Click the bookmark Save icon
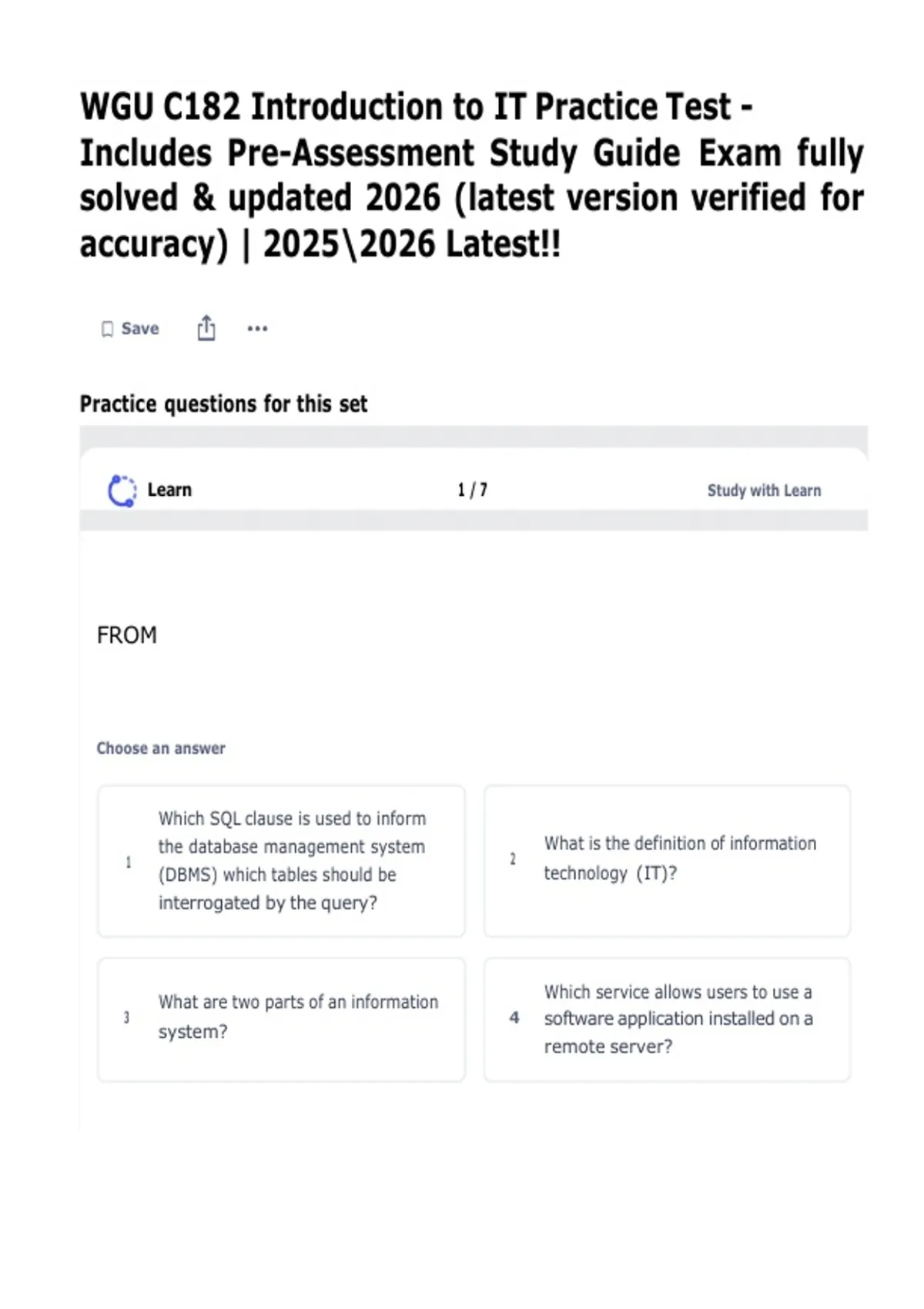Viewport: 924px width, 1309px height. pyautogui.click(x=107, y=330)
